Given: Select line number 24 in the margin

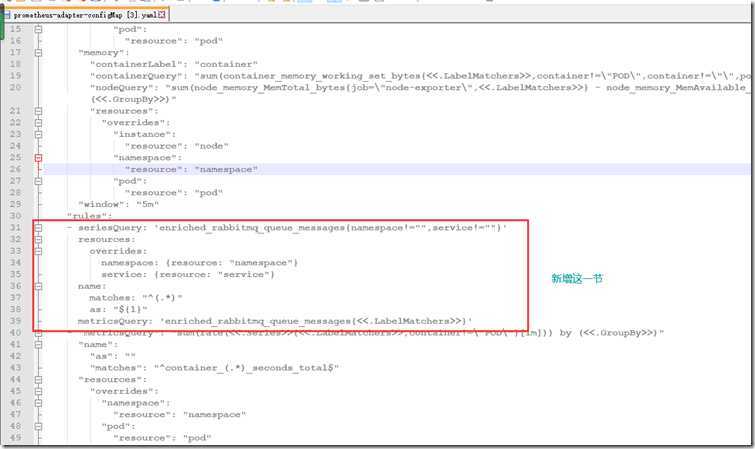Looking at the screenshot, I should (x=15, y=146).
